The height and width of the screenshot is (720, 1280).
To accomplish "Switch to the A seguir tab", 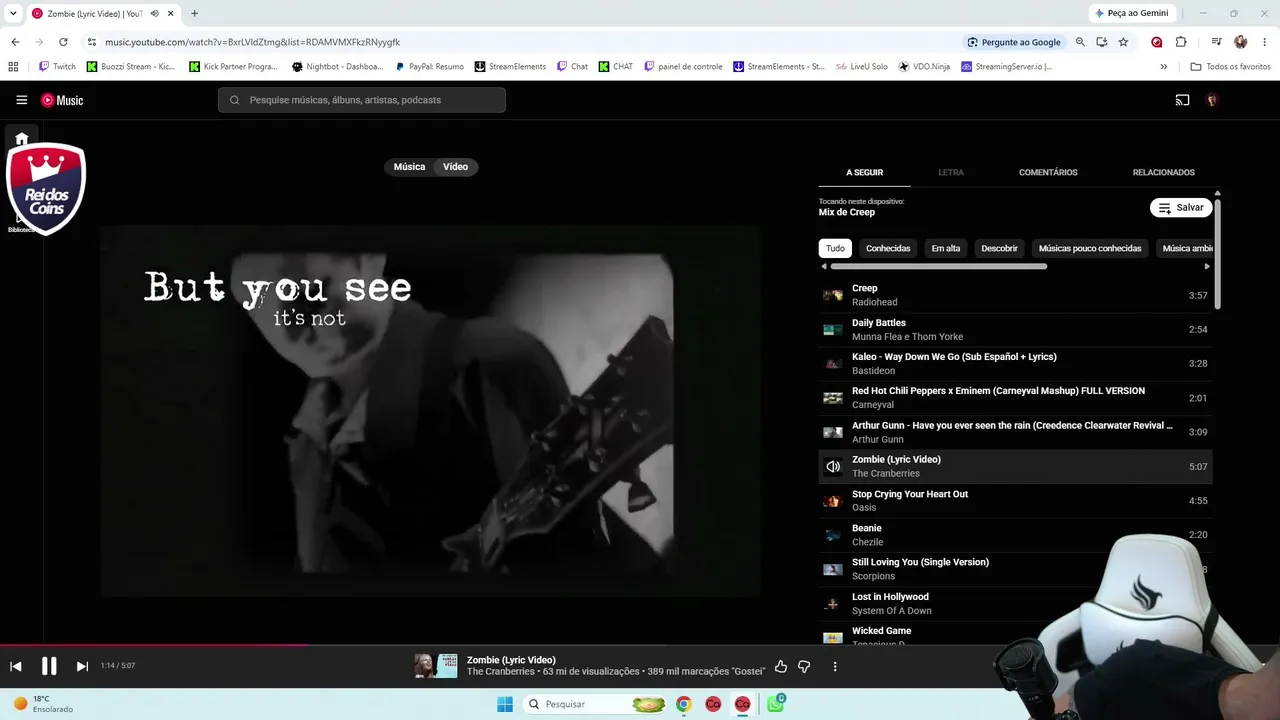I will pyautogui.click(x=865, y=172).
